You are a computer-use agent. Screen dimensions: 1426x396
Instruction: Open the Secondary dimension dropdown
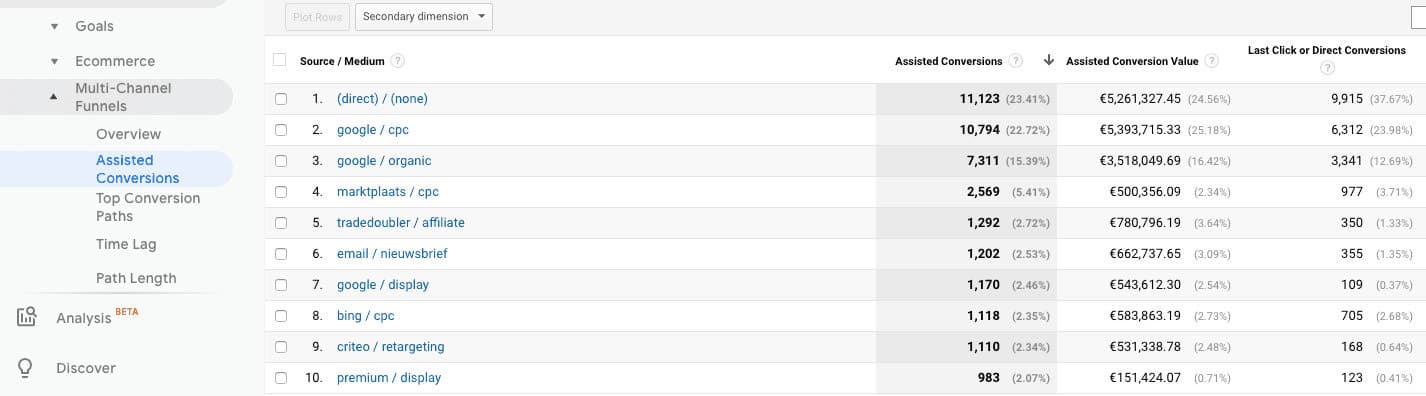pyautogui.click(x=424, y=16)
